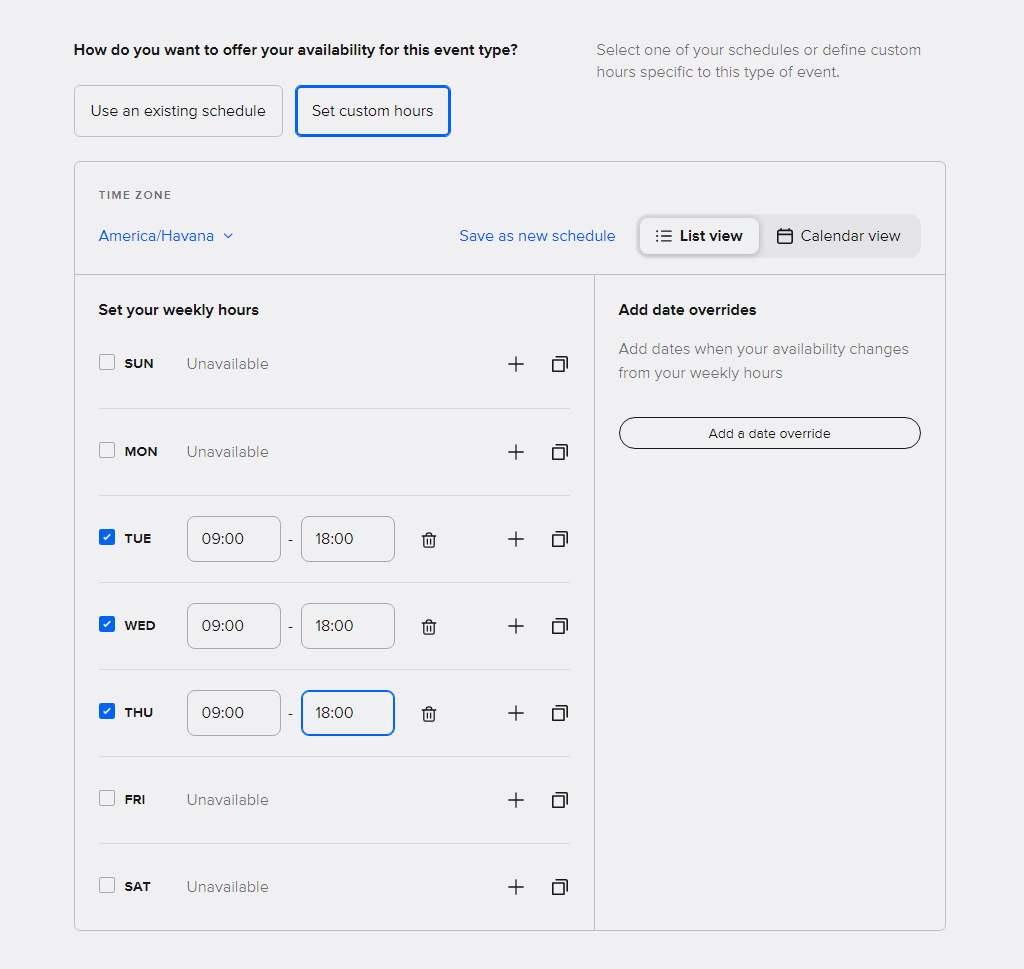Open Tuesday's 18:00 end time picker
This screenshot has width=1024, height=969.
click(x=348, y=539)
